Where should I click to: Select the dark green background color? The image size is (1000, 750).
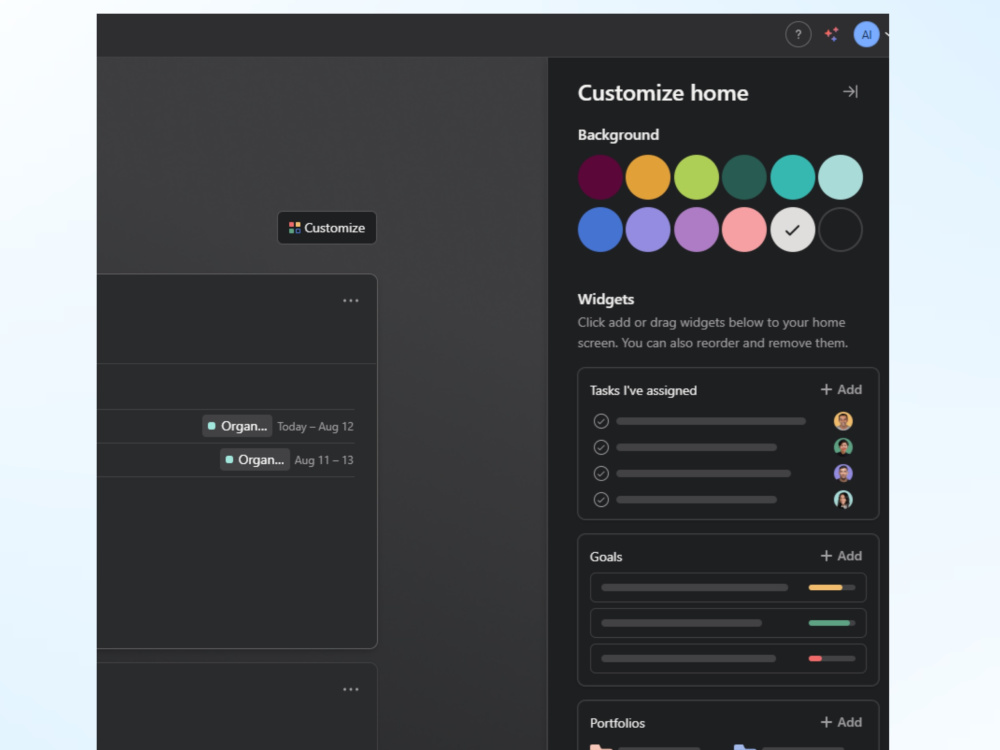click(744, 177)
